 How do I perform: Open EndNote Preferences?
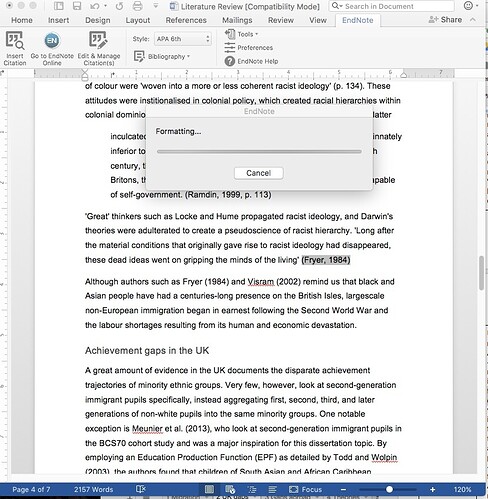coord(249,48)
